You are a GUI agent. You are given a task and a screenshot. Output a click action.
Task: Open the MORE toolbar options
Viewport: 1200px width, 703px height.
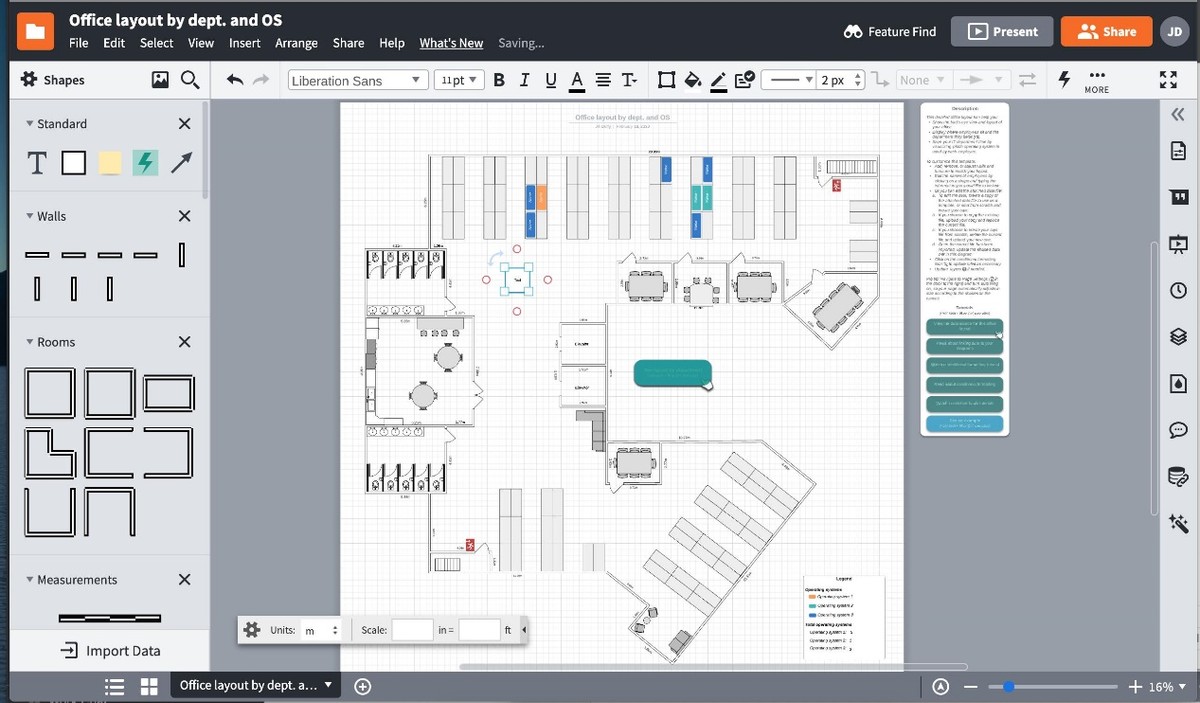pos(1096,81)
